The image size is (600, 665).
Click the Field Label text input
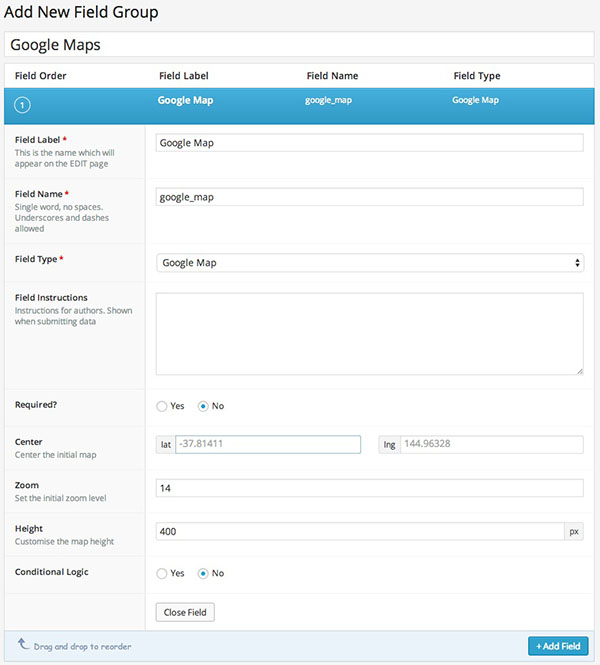[370, 143]
